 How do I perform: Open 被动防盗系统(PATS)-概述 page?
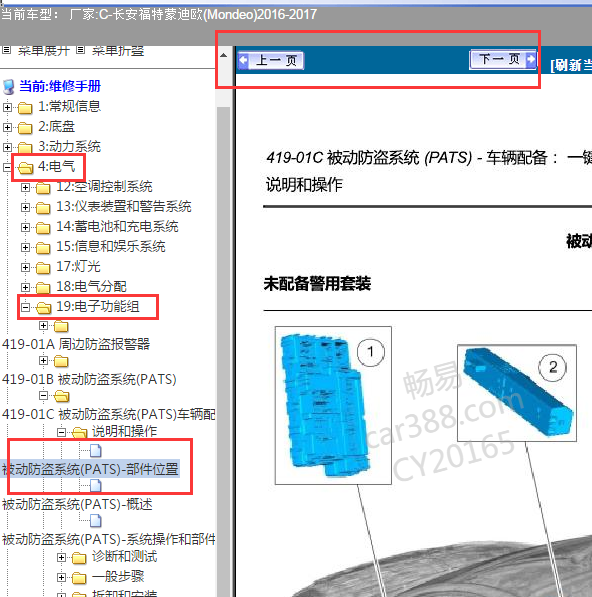pyautogui.click(x=77, y=504)
